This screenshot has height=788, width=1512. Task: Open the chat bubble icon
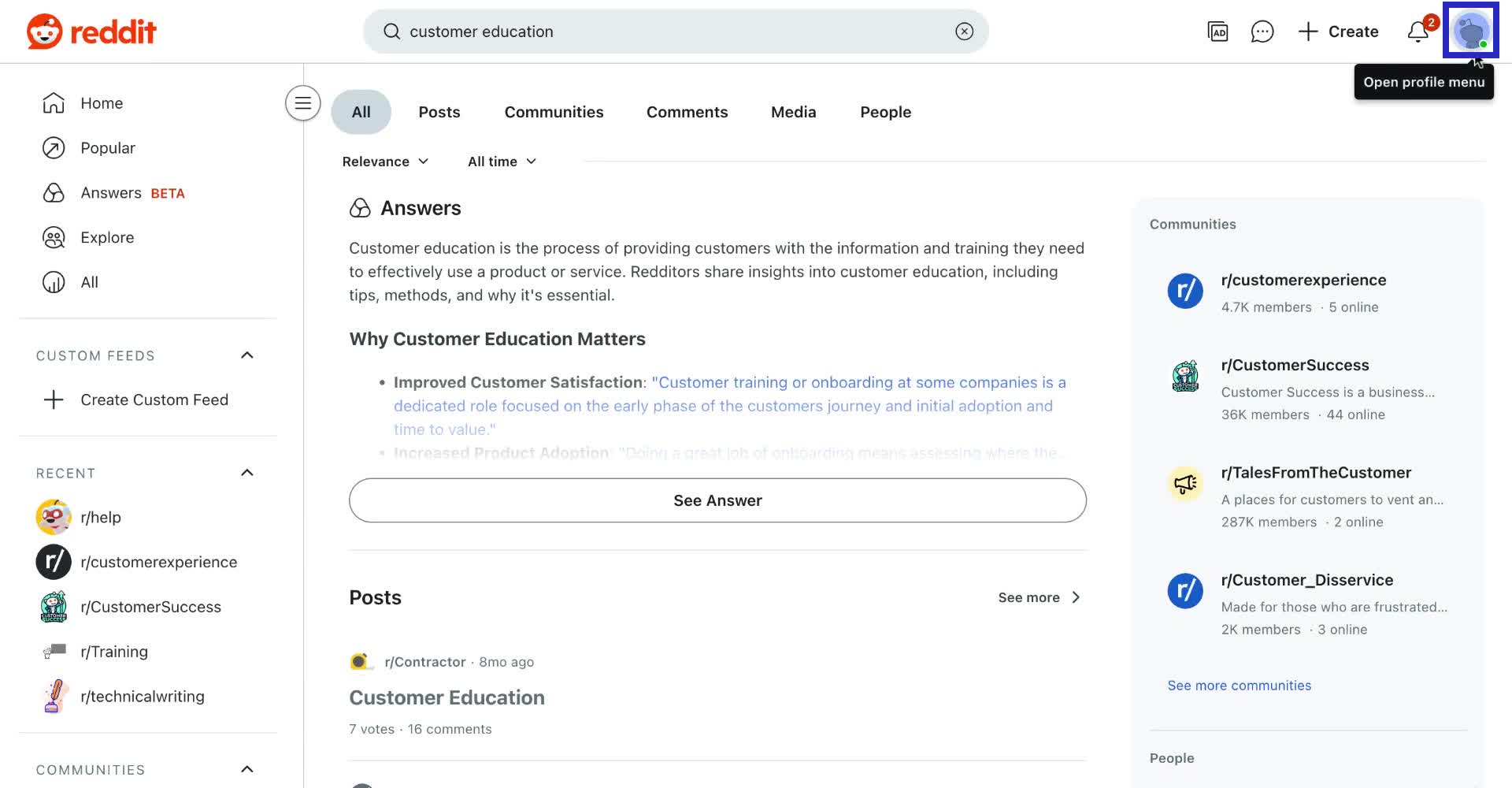tap(1262, 32)
